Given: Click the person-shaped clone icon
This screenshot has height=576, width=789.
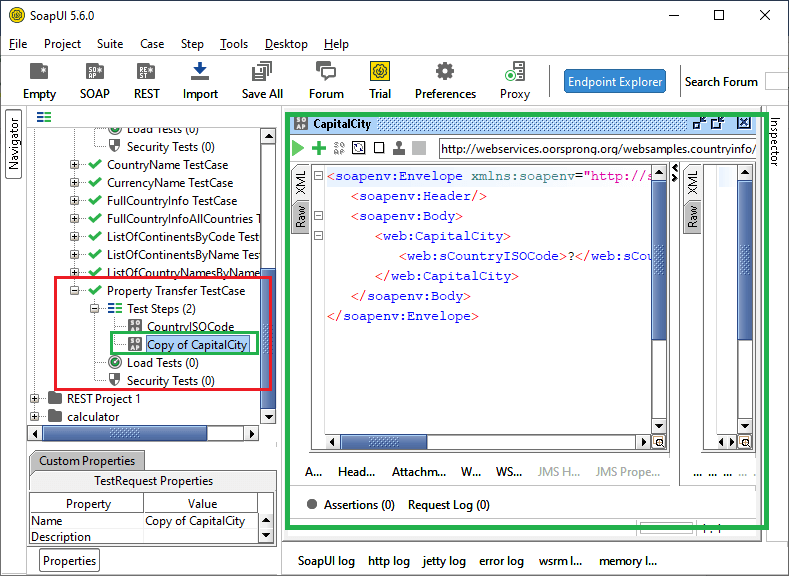Looking at the screenshot, I should coord(399,148).
